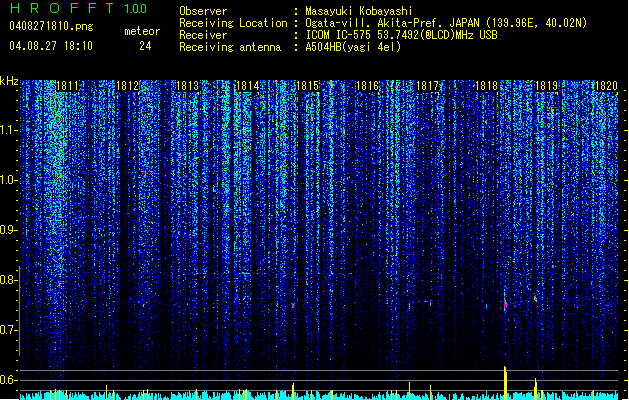This screenshot has width=629, height=400.
Task: Click the Ogata-vill. Akita-Pref. JAPAN location text
Action: tap(446, 23)
